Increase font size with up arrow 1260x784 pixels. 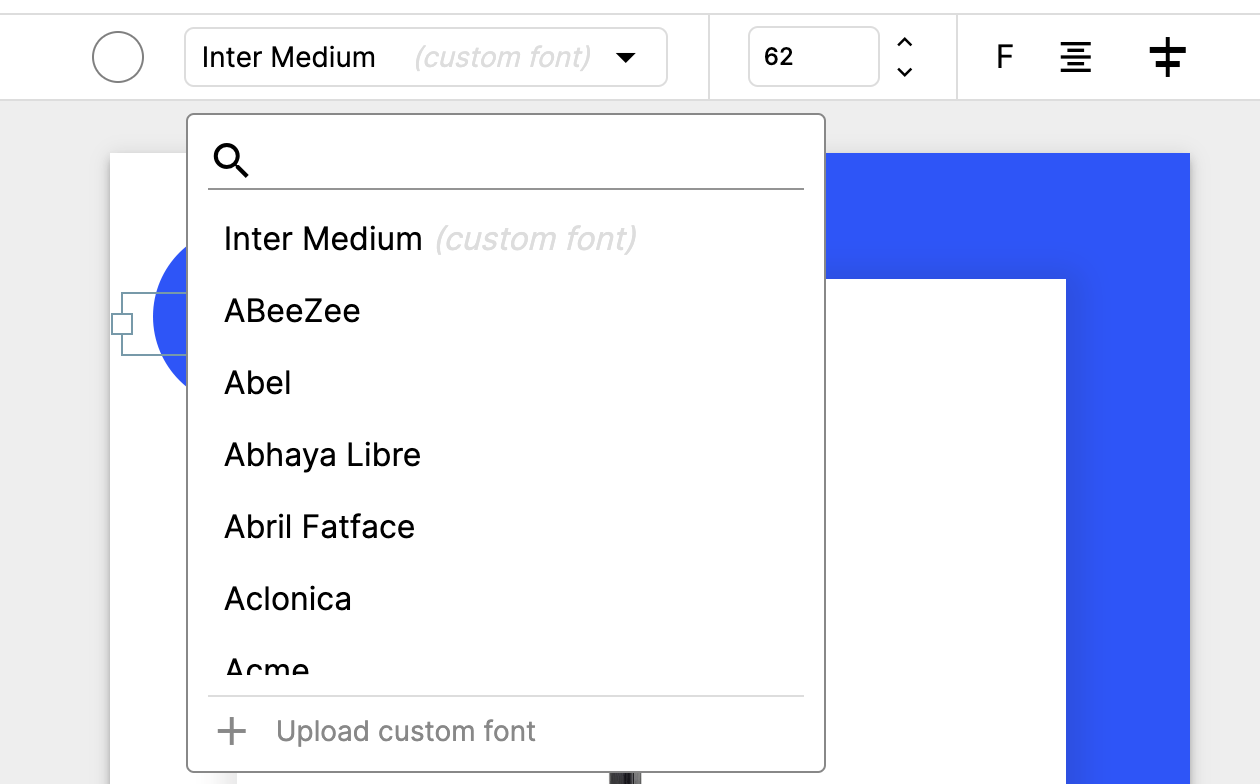905,42
